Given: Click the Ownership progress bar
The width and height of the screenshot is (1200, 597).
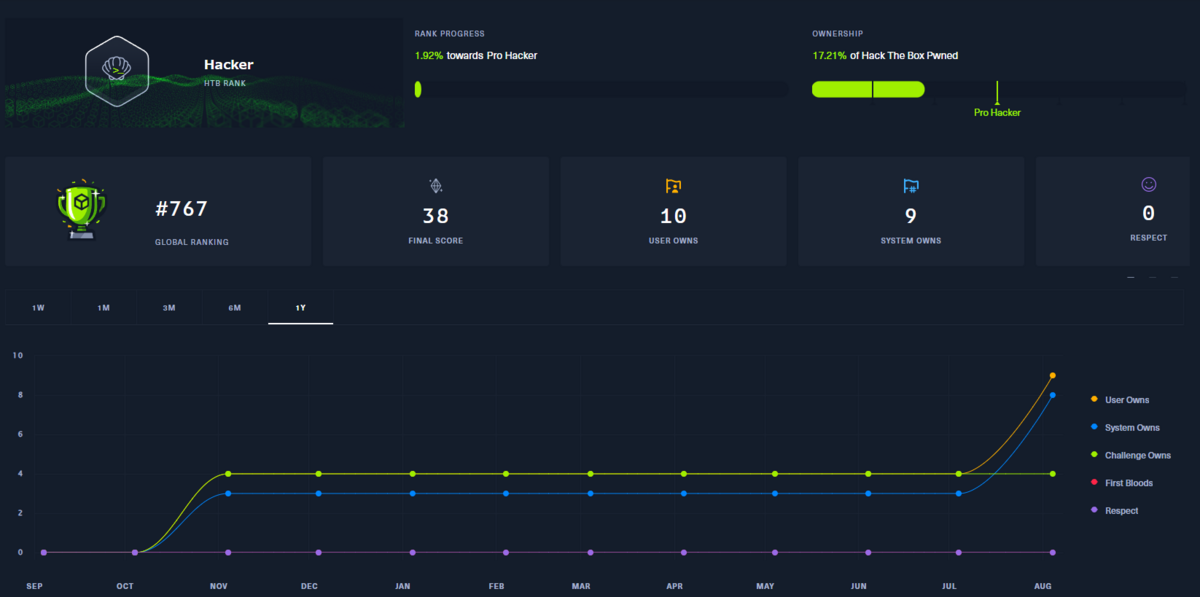Looking at the screenshot, I should 999,90.
